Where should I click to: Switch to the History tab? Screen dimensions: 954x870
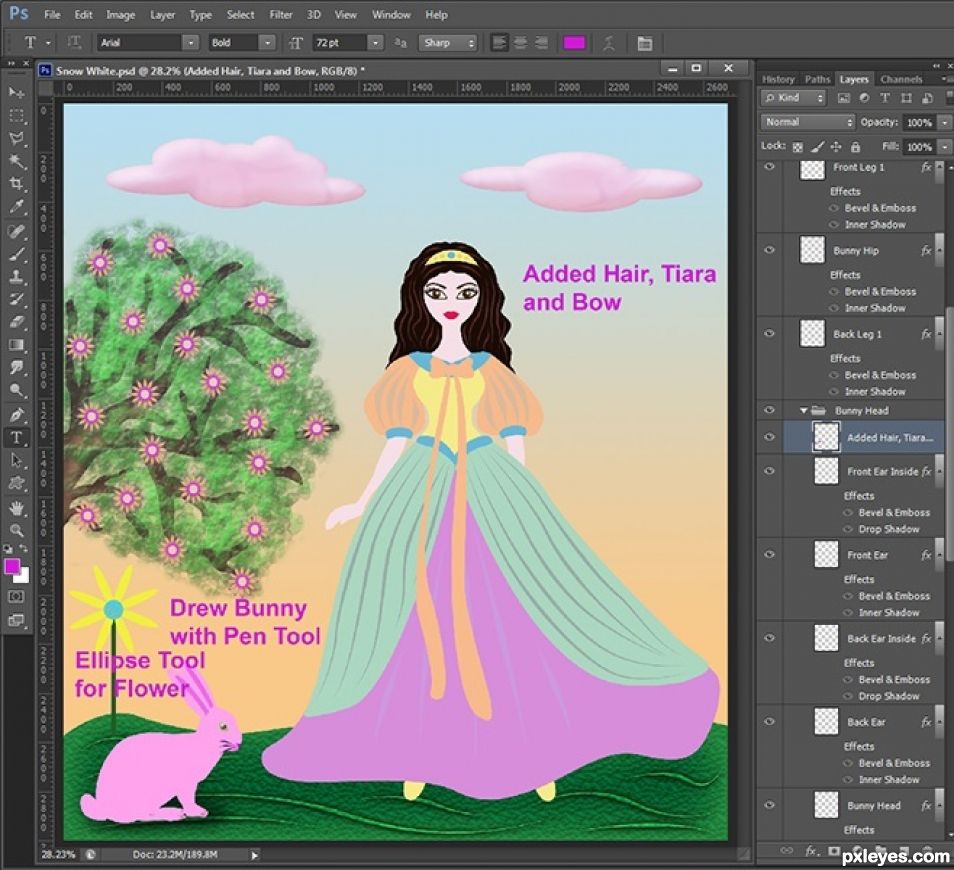coord(778,79)
